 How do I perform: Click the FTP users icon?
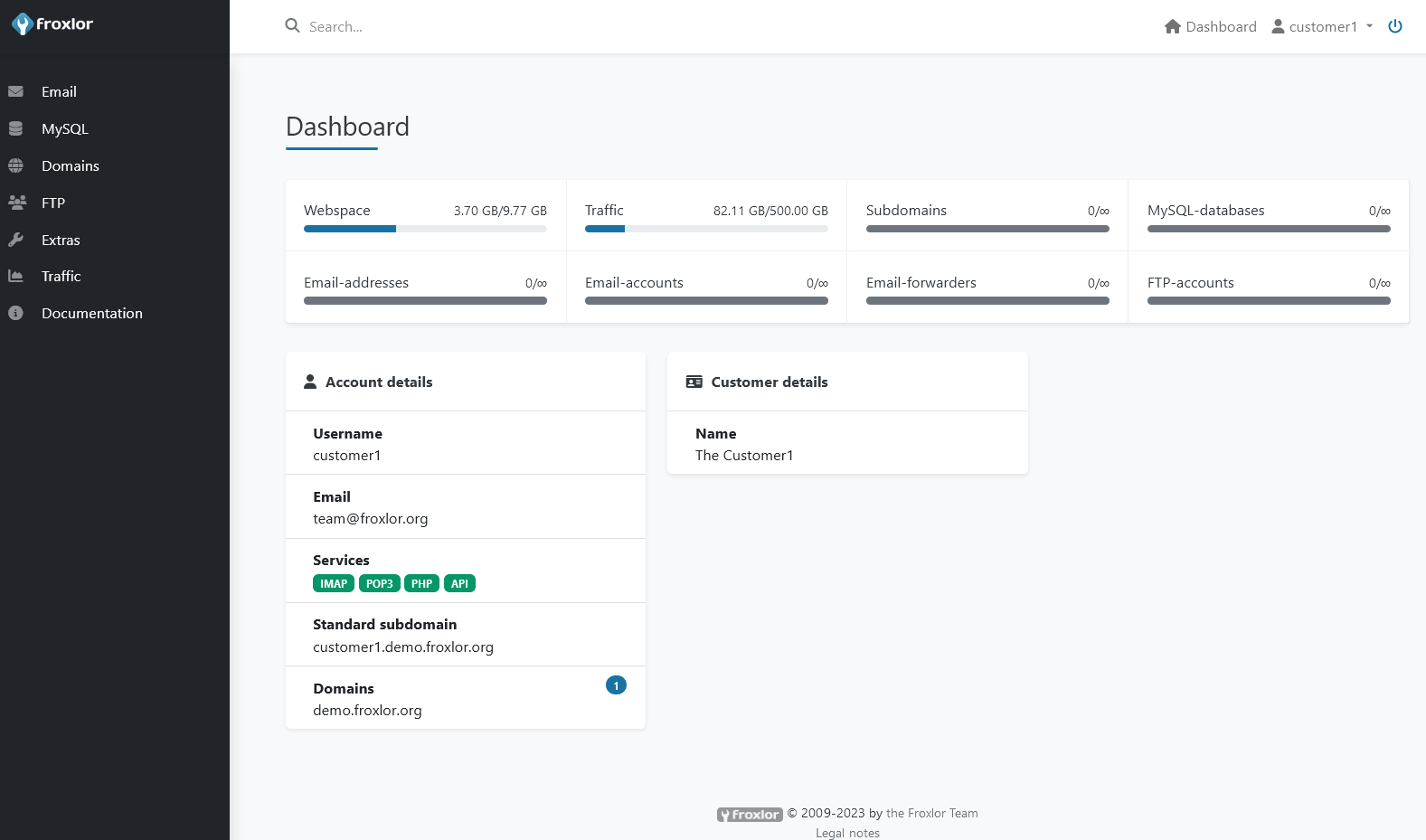tap(16, 203)
